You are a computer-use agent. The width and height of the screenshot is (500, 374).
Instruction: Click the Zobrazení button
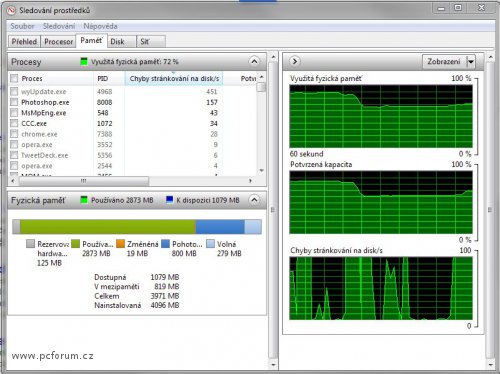[x=444, y=62]
